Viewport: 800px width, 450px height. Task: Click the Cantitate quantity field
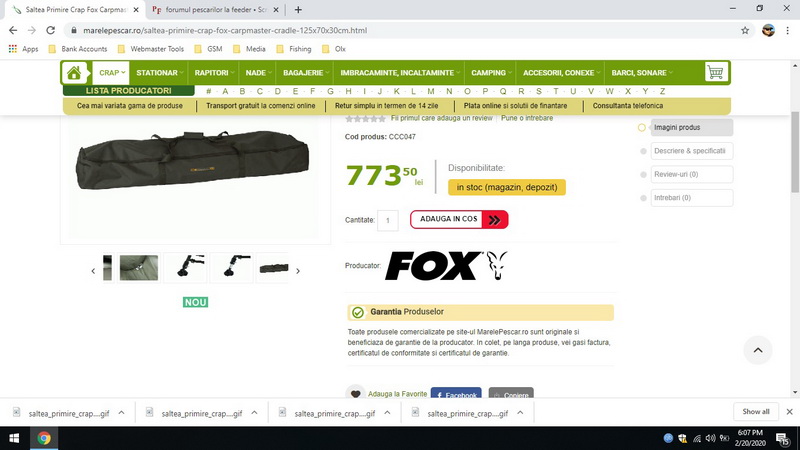tap(388, 220)
